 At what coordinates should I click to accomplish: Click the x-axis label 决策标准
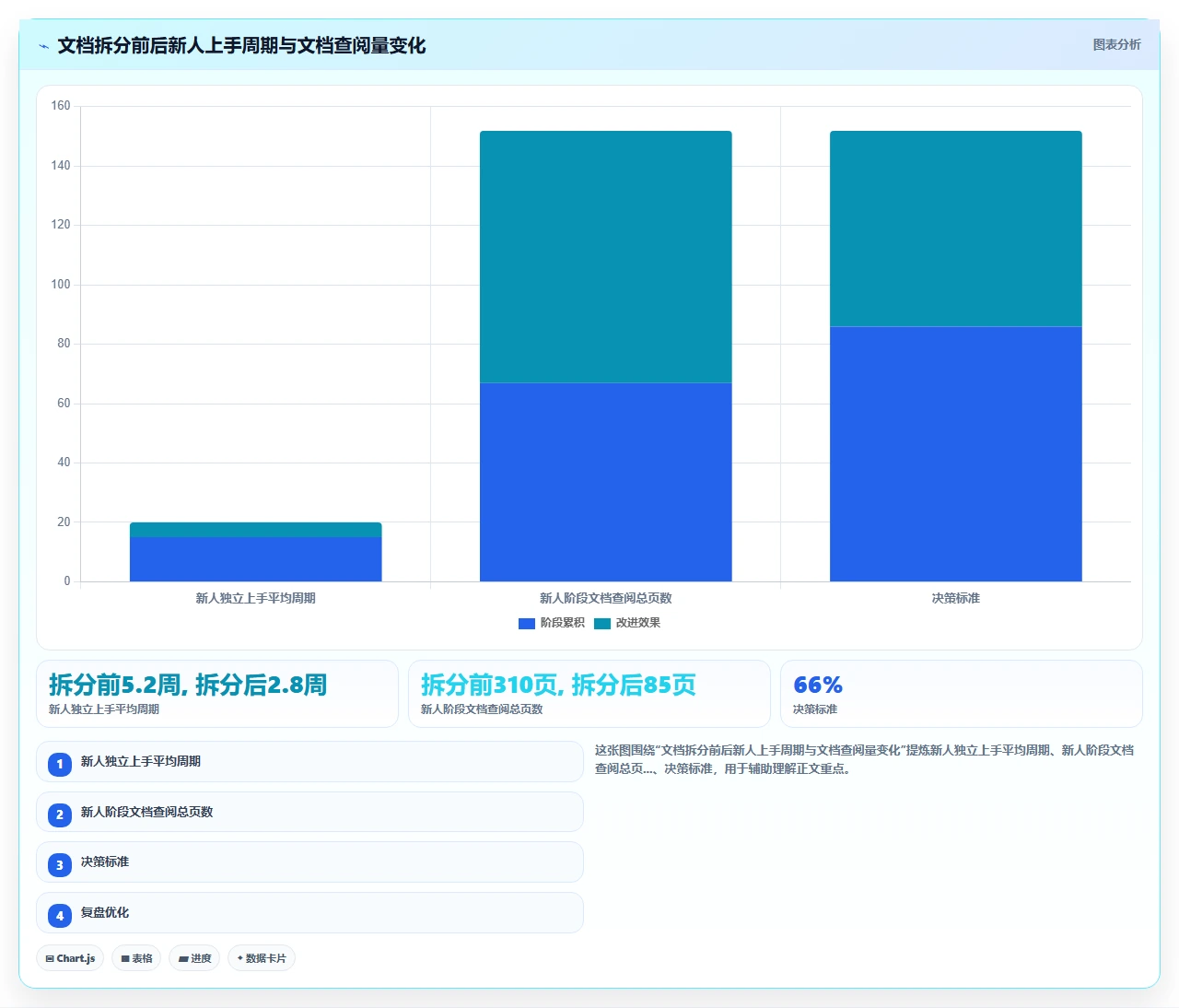pyautogui.click(x=956, y=599)
